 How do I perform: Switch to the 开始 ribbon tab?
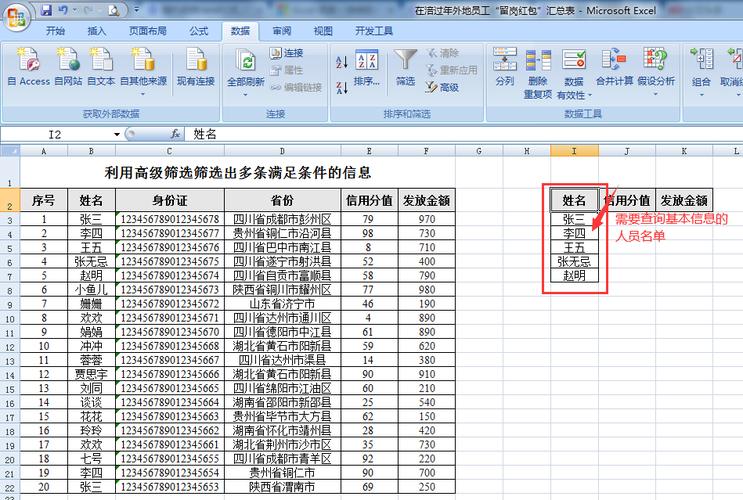55,31
